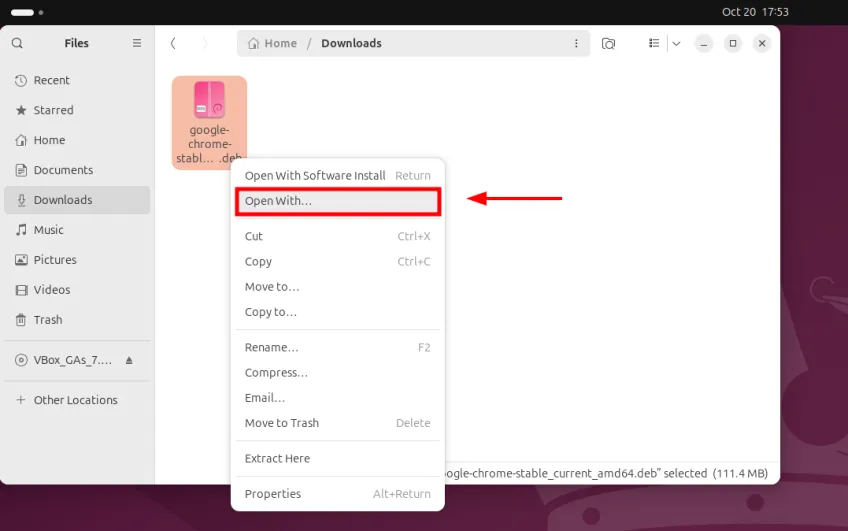Open the clock showing Oct 20 17:53
Image resolution: width=848 pixels, height=531 pixels.
(755, 12)
